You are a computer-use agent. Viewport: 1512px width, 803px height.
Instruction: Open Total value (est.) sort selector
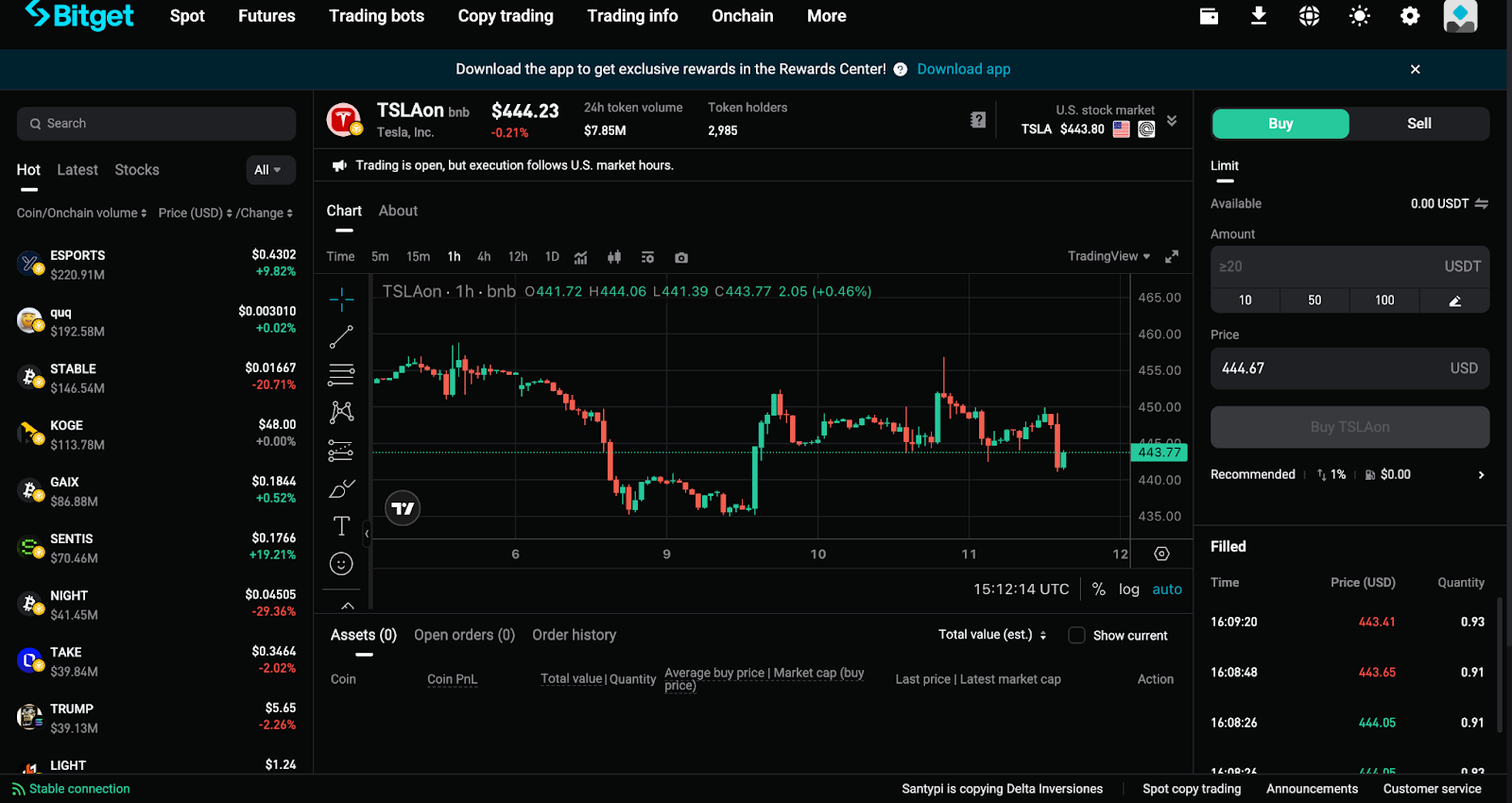(x=992, y=635)
